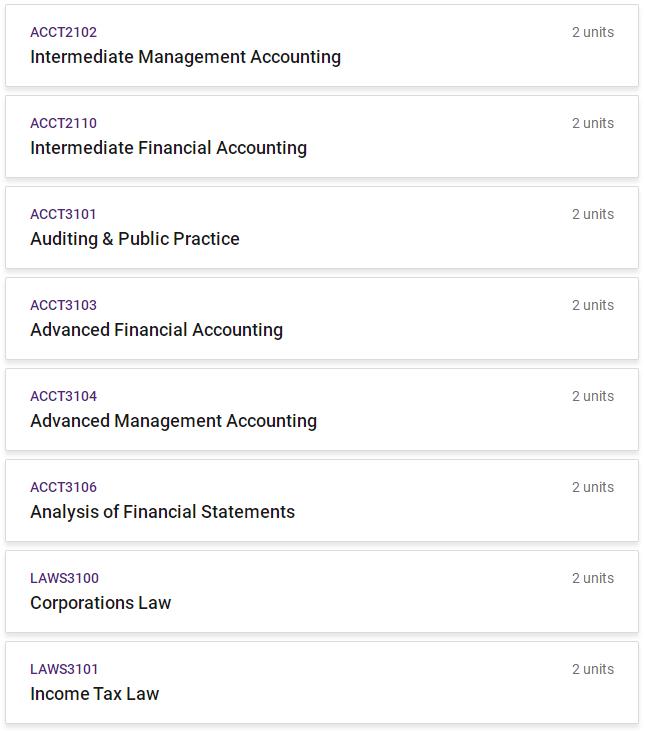Screen dimensions: 645x731
Task: Open ACCT3103 course code link
Action: (63, 305)
